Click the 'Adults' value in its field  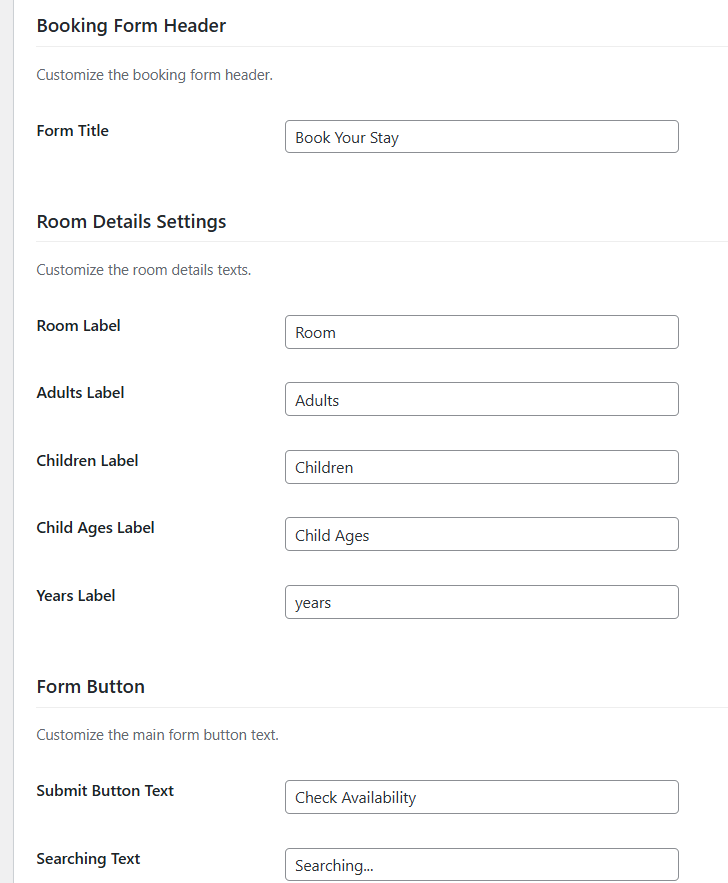pyautogui.click(x=318, y=399)
